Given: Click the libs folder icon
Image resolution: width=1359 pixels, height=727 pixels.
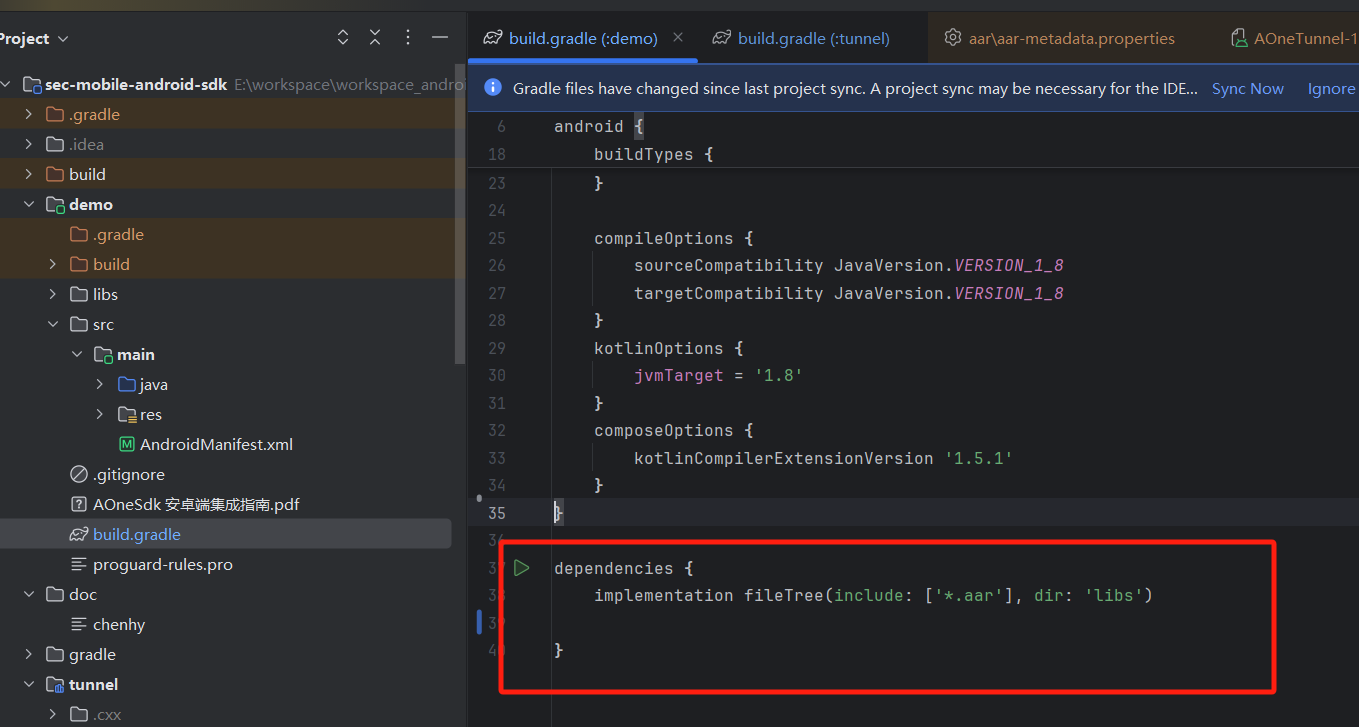Looking at the screenshot, I should (79, 295).
